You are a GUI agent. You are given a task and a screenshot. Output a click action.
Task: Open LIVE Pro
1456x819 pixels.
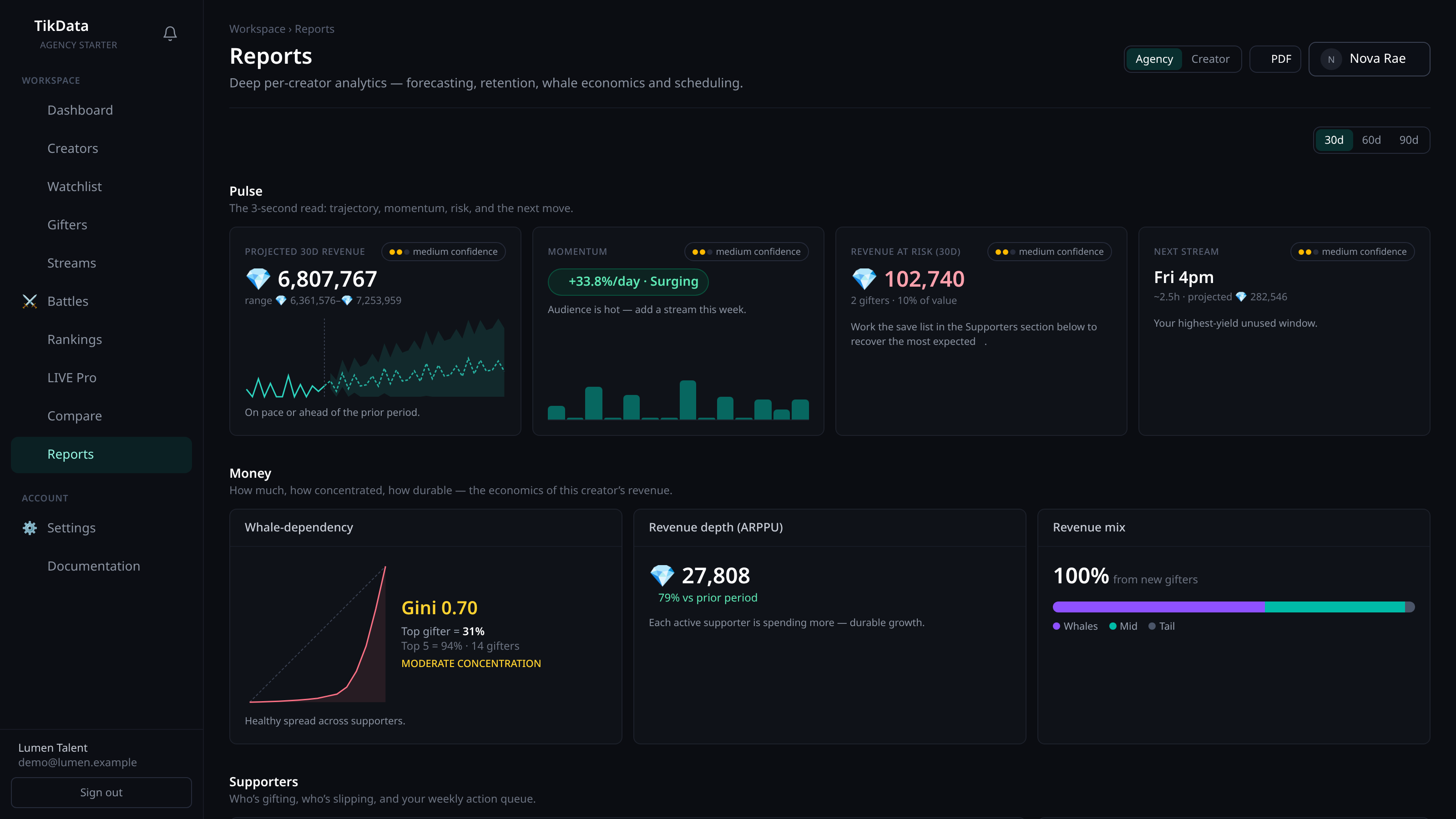(101, 378)
